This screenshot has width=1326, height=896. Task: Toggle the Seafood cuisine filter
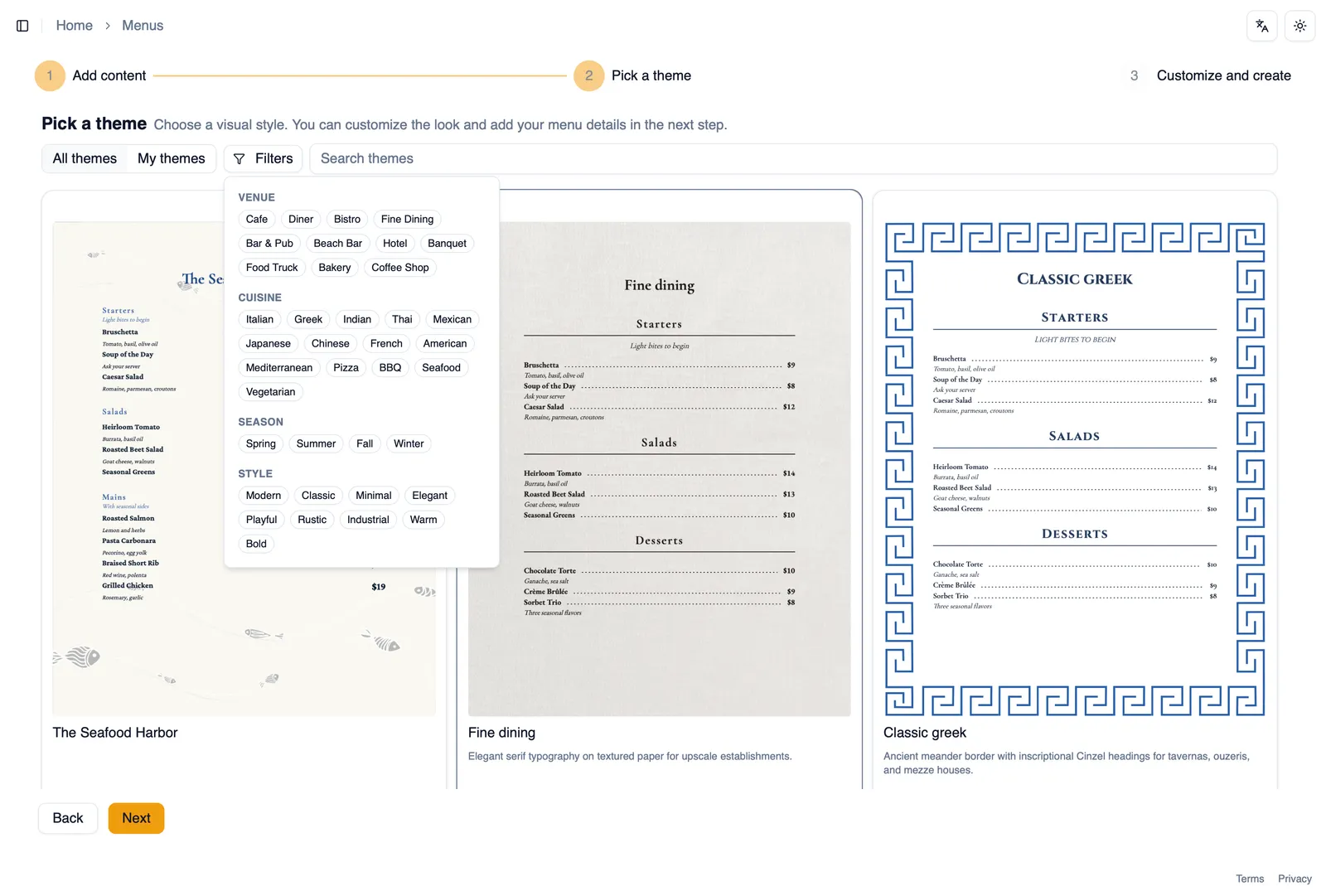click(x=441, y=368)
